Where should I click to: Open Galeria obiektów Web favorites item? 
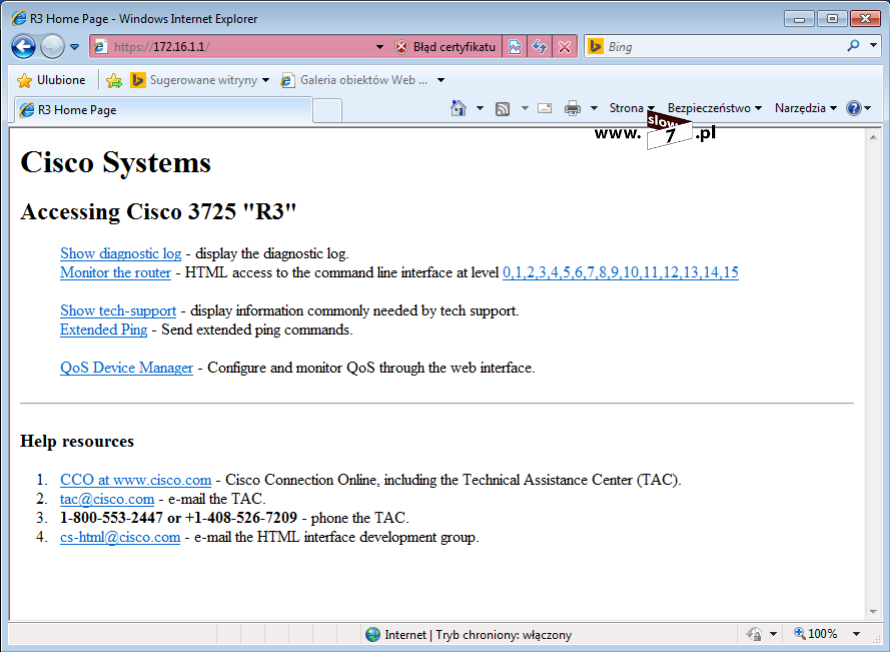coord(355,80)
